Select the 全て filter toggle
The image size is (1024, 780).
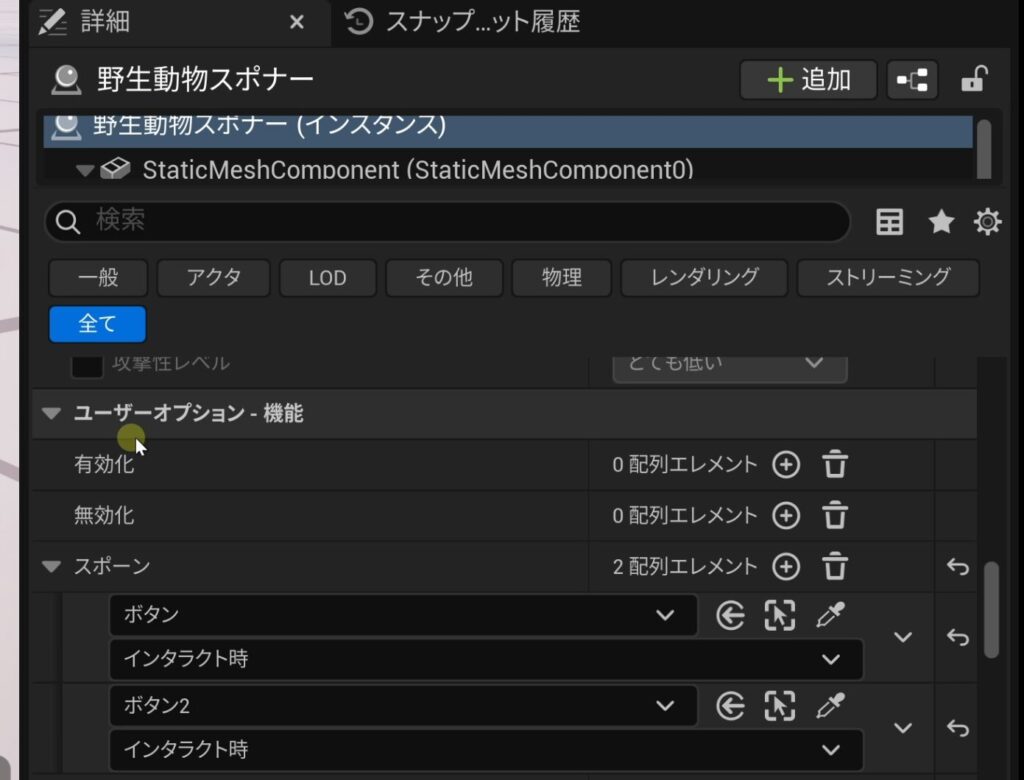97,324
